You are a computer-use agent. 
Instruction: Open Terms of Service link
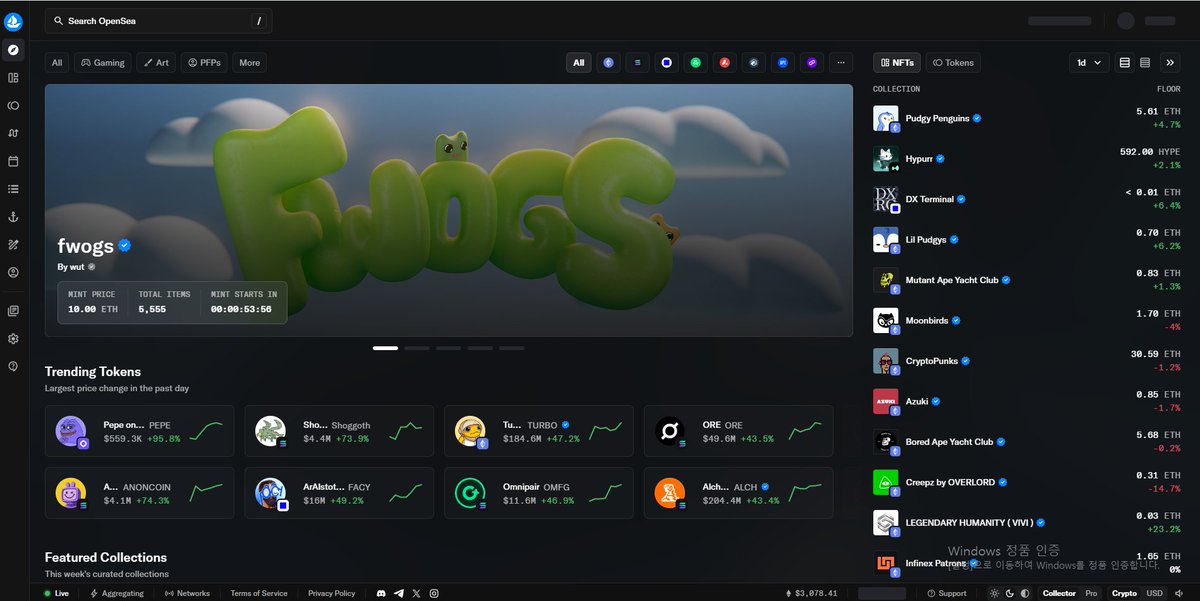coord(259,593)
